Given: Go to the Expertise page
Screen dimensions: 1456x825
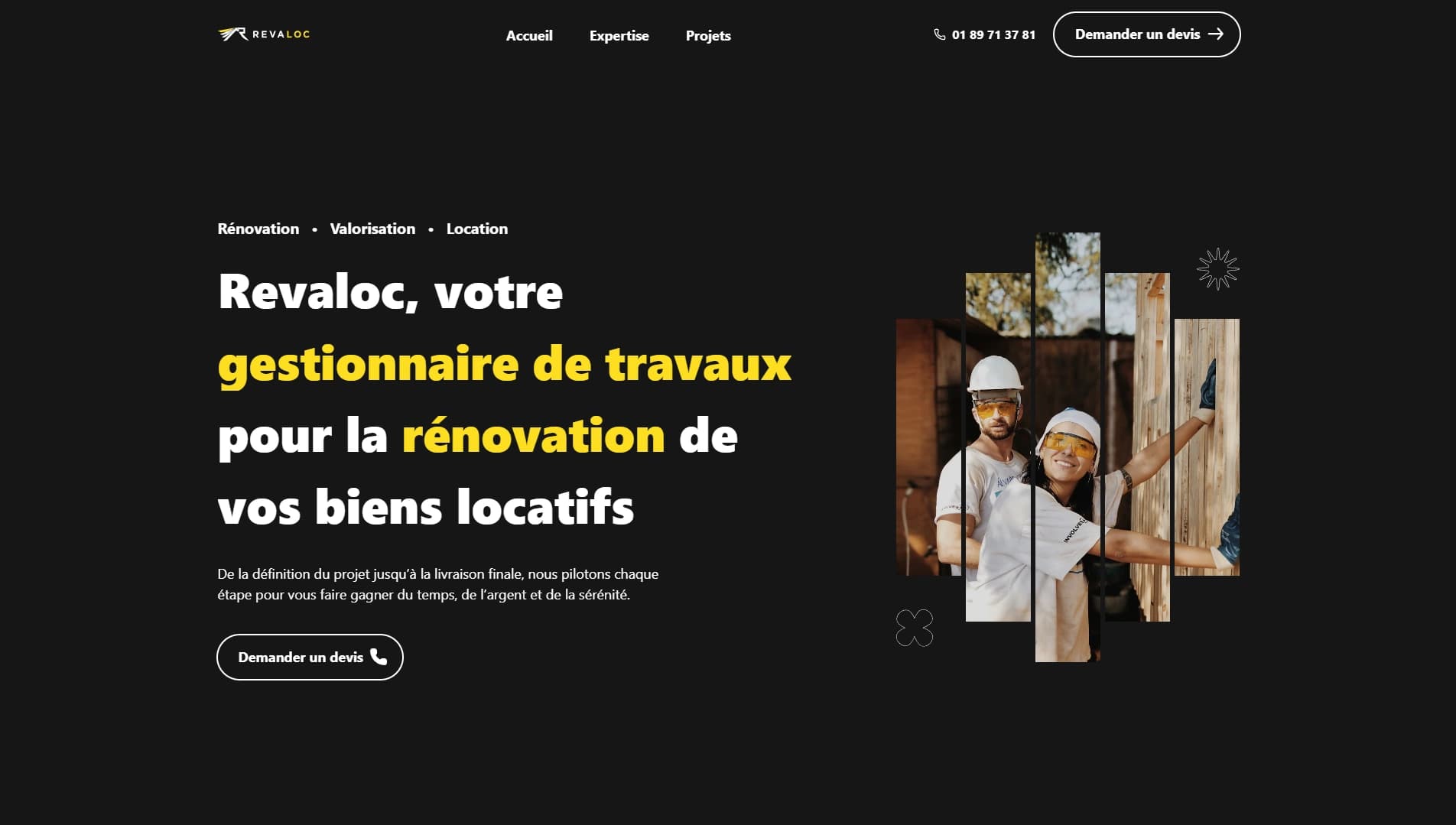Looking at the screenshot, I should 619,36.
